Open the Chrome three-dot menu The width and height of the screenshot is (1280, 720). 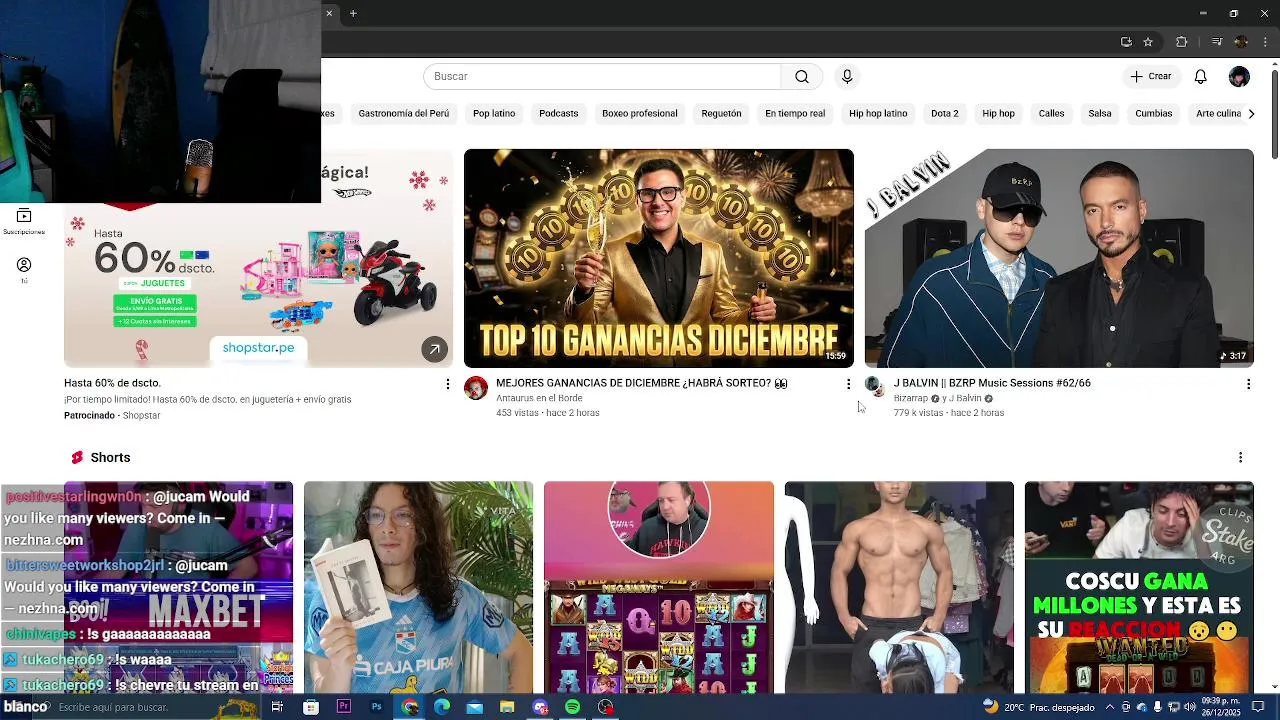pos(1265,42)
